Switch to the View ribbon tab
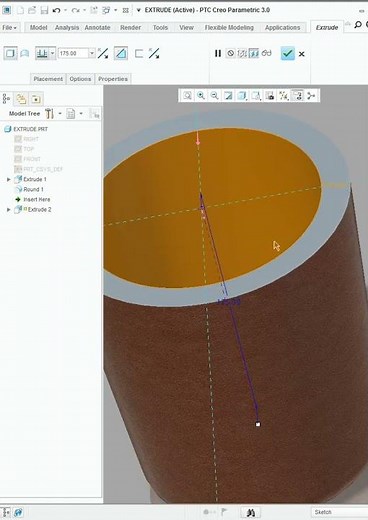The image size is (368, 520). (x=186, y=28)
